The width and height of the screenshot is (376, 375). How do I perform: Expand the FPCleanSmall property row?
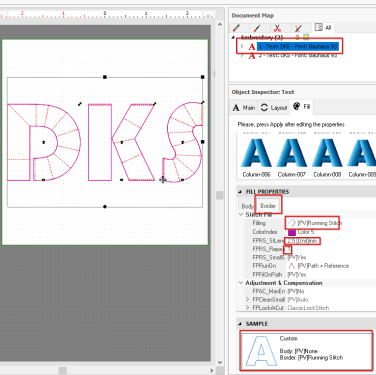coord(247,300)
